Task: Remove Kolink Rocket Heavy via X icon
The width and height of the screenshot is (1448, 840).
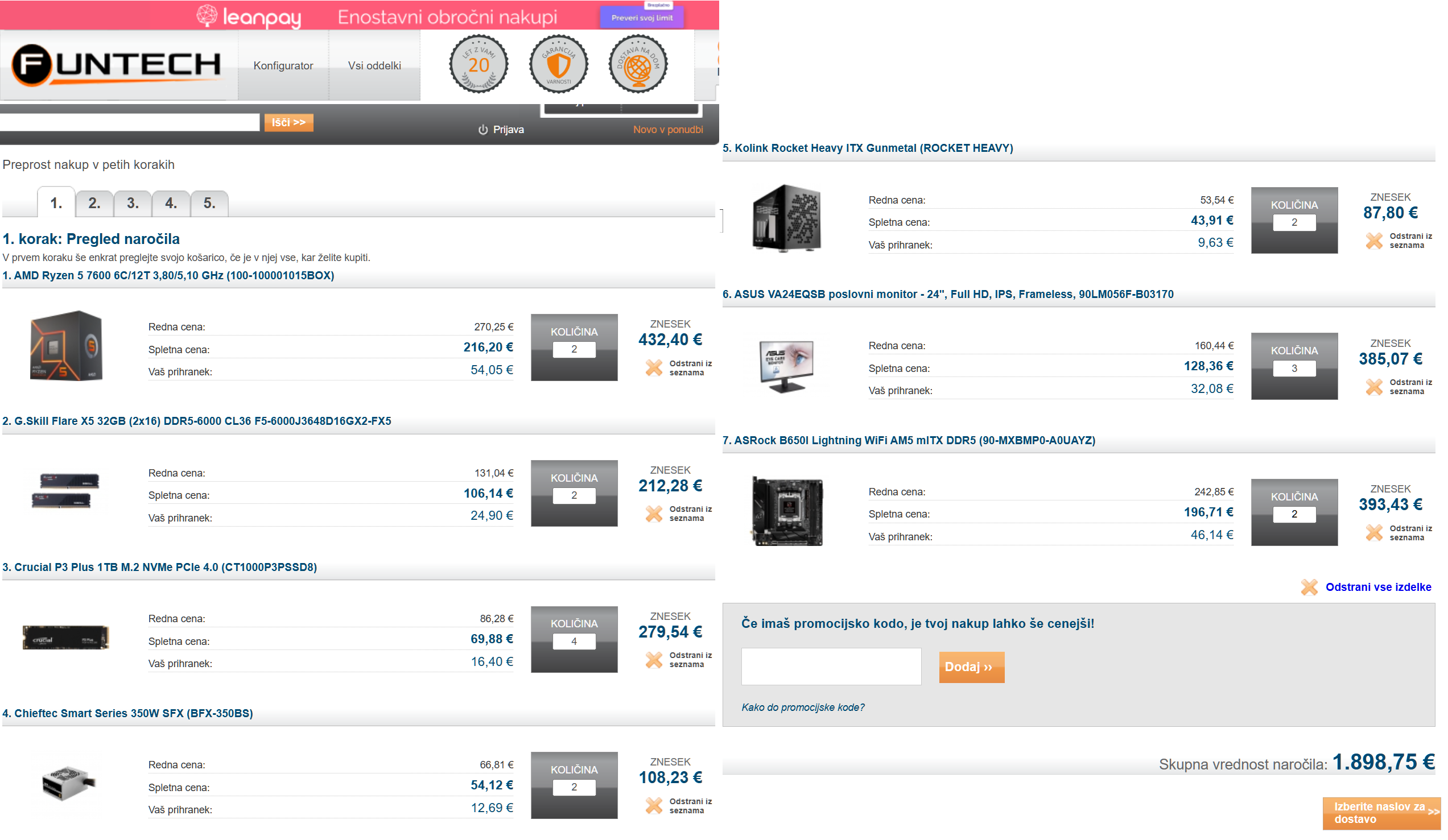Action: pyautogui.click(x=1375, y=241)
